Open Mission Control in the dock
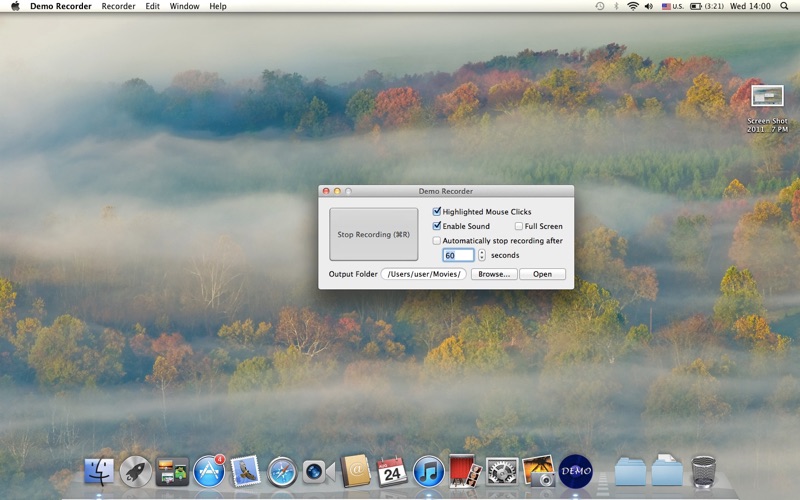The width and height of the screenshot is (800, 500). click(x=172, y=471)
